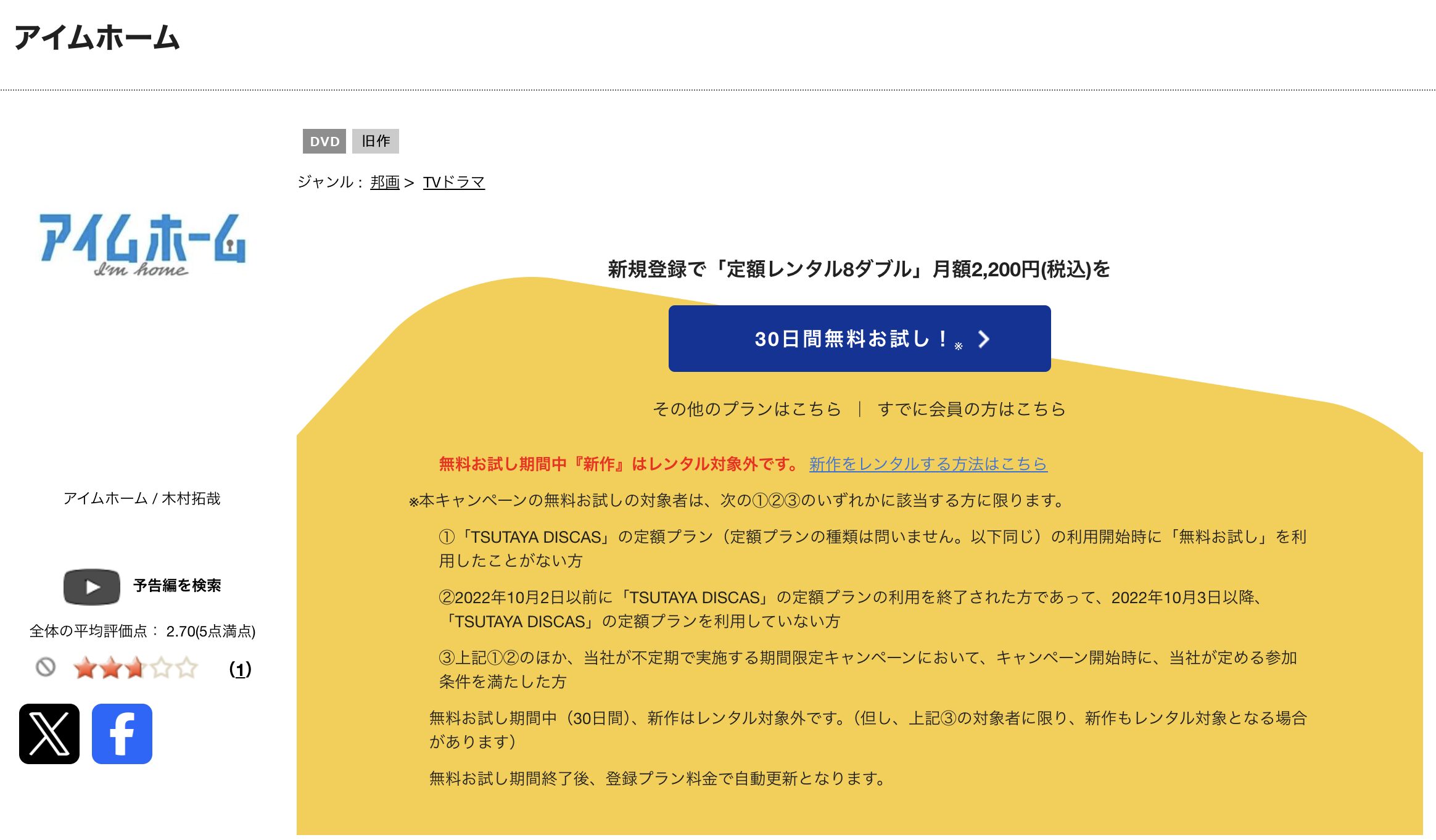Screen dimensions: 1436x840
Task: Rate with the fourth star
Action: [161, 668]
